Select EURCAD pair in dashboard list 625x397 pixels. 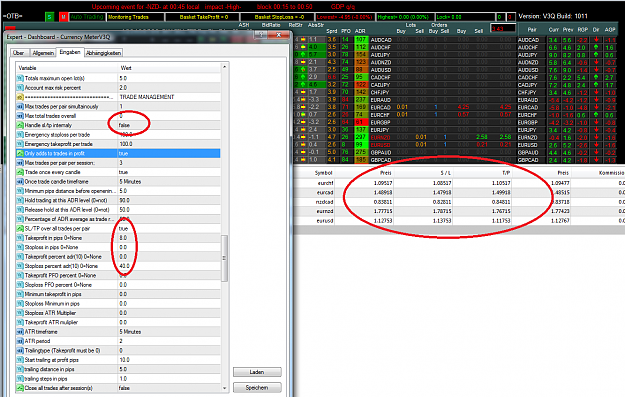point(381,107)
